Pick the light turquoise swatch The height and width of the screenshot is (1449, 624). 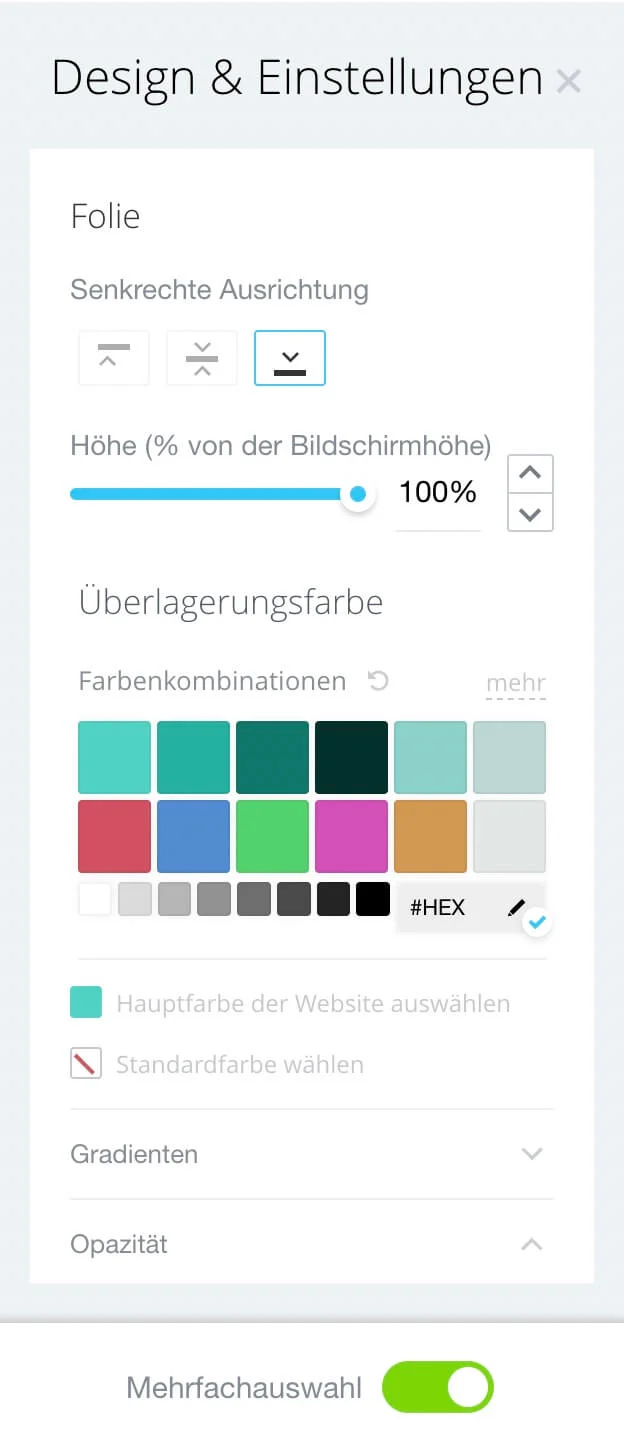click(115, 757)
